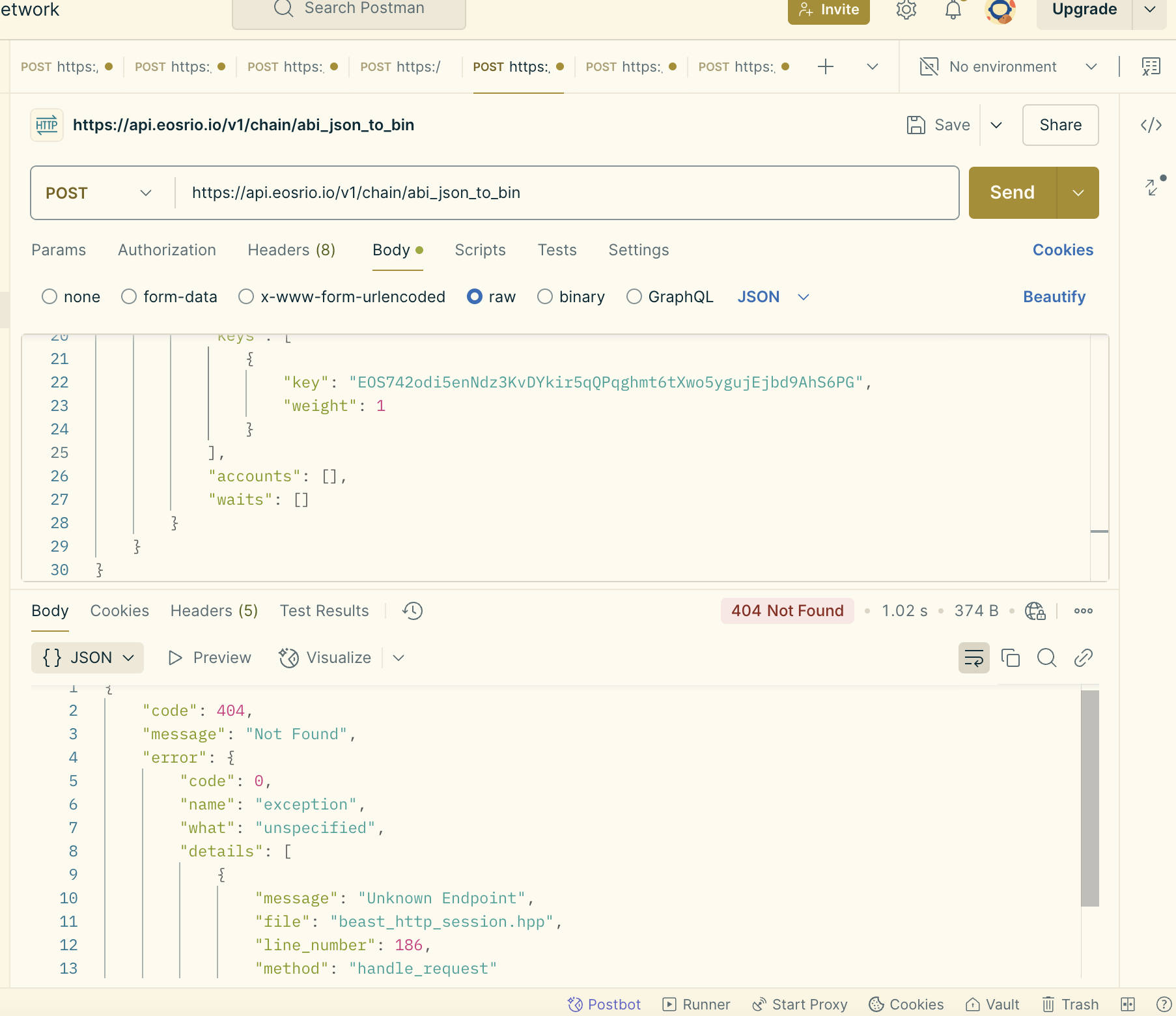Viewport: 1176px width, 1016px height.
Task: Open the Tests tab
Action: [x=557, y=250]
